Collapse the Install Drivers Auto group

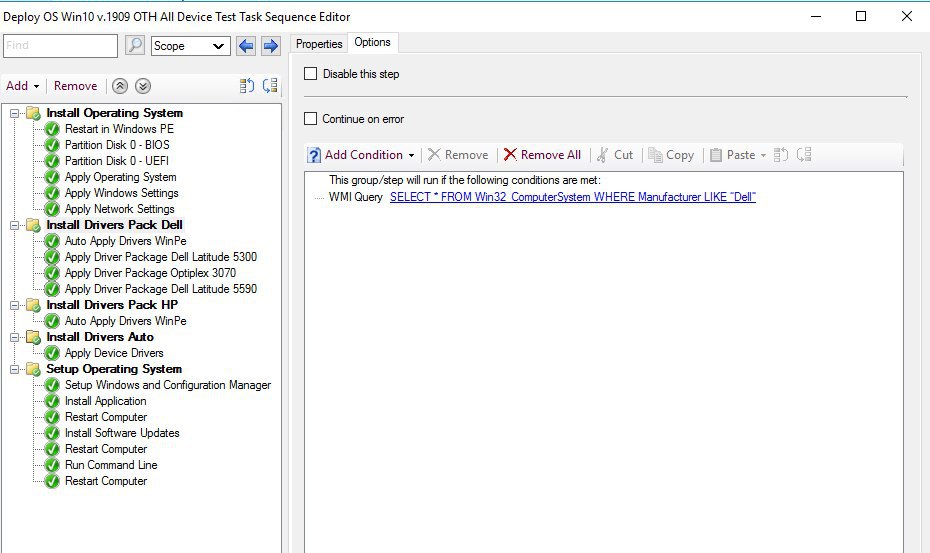(15, 337)
